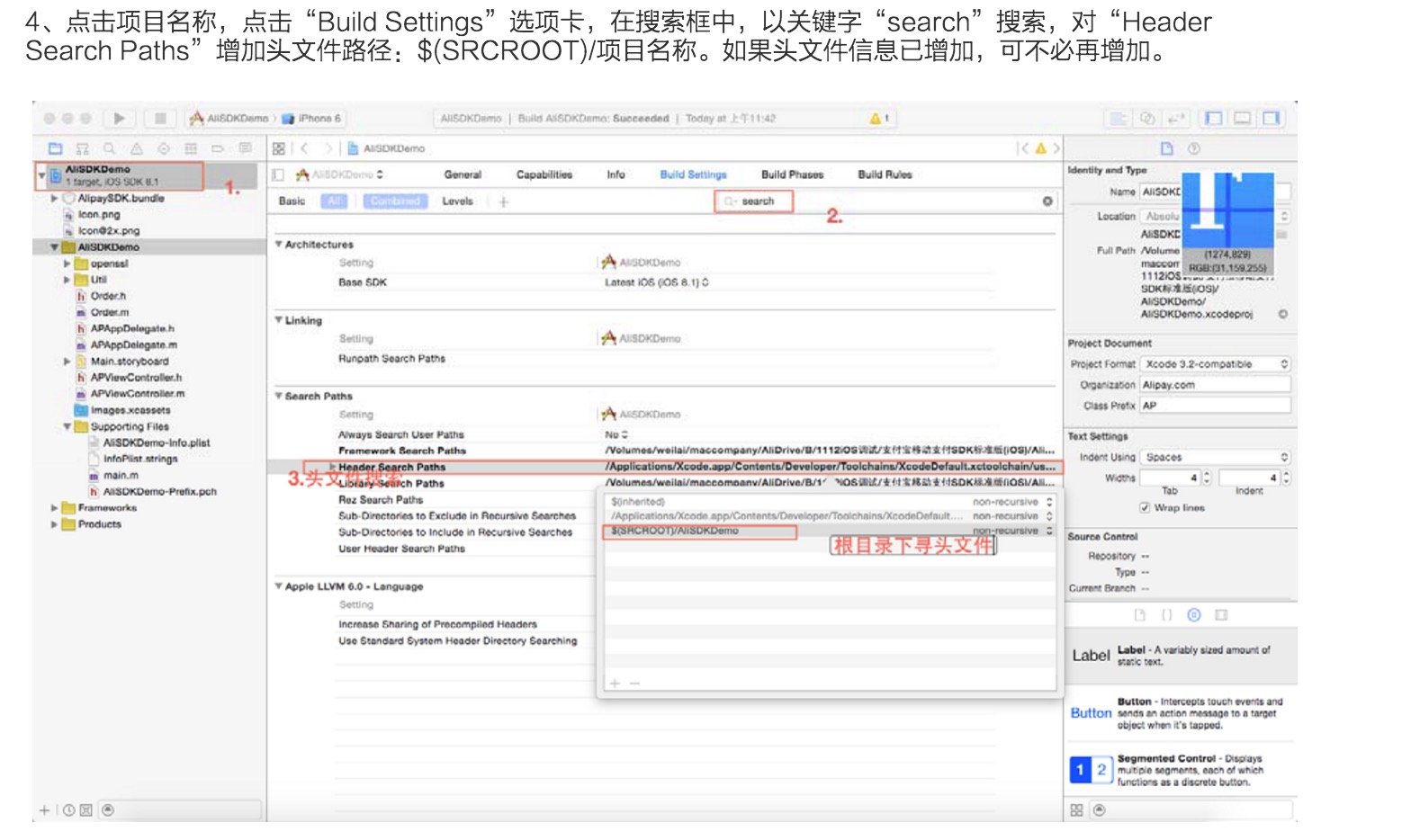Open the File Template library icon
1402x840 pixels.
[x=1140, y=615]
